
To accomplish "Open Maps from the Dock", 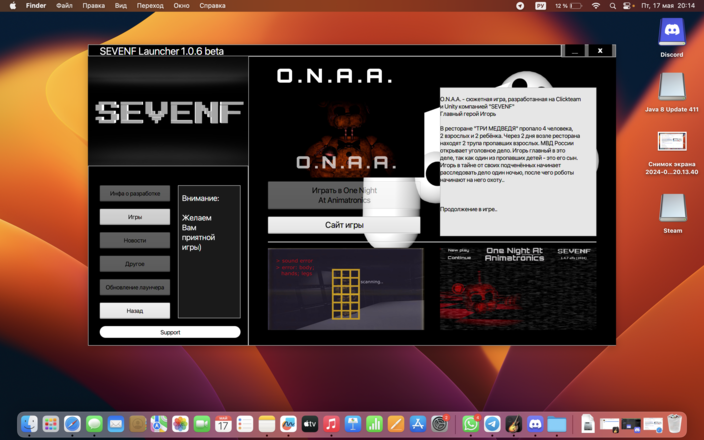I will [x=159, y=424].
